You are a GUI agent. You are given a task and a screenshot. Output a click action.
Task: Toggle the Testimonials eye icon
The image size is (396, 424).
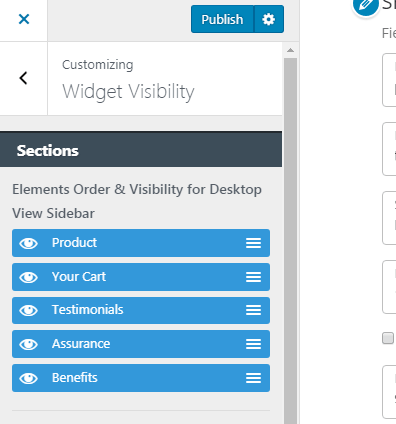[28, 310]
